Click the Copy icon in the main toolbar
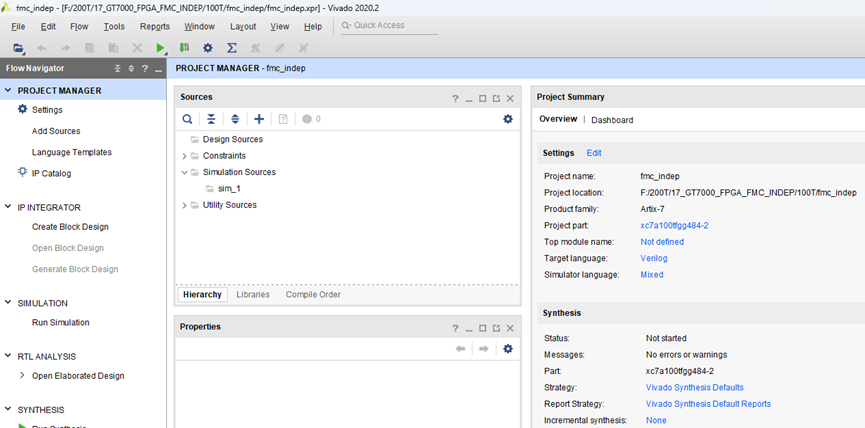 click(89, 48)
